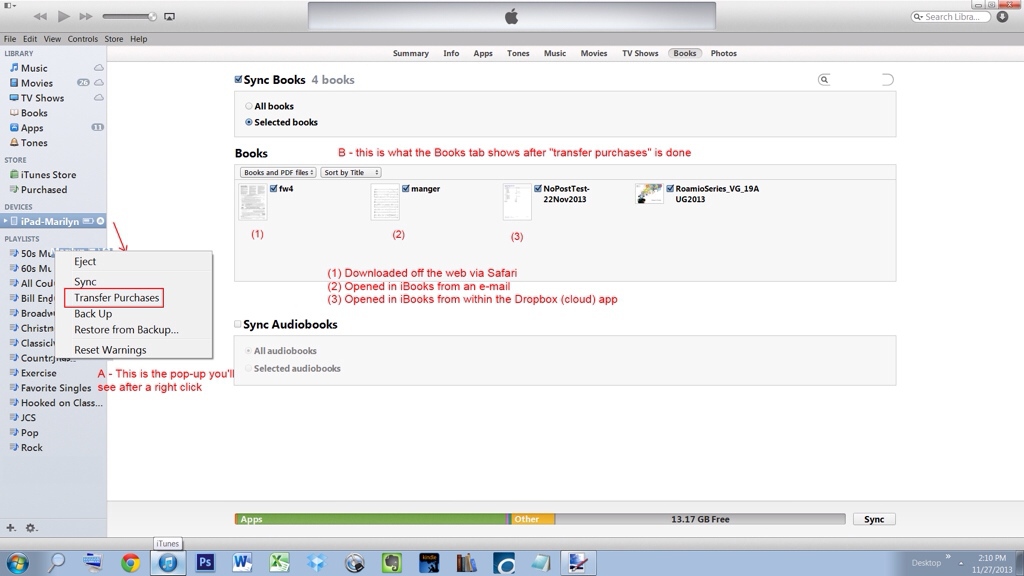Click the cloud icon beside TV Shows
Image resolution: width=1024 pixels, height=576 pixels.
click(99, 98)
